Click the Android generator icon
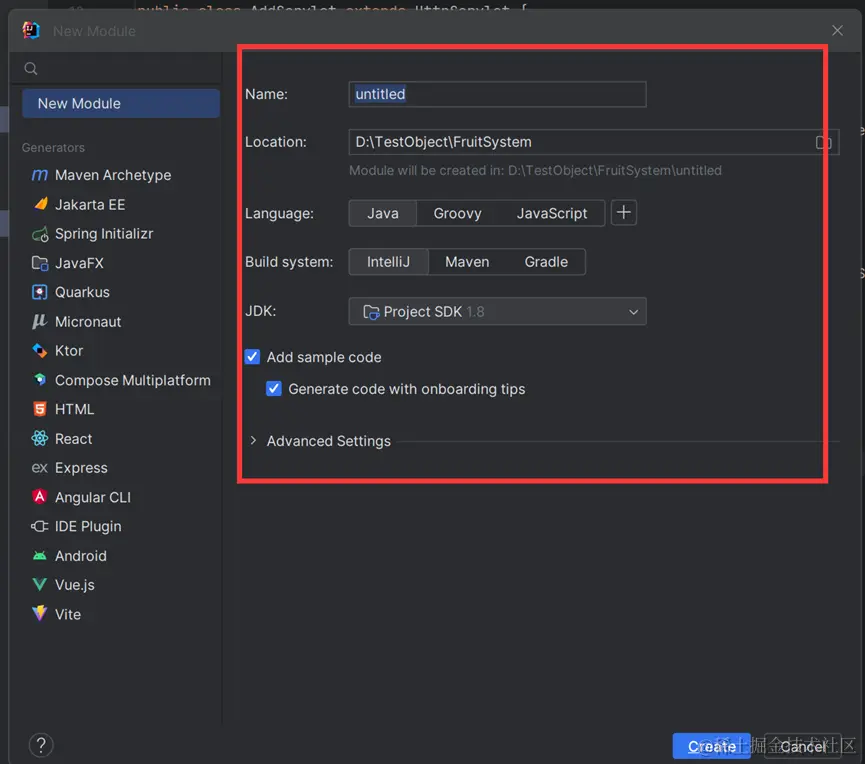 [x=40, y=555]
